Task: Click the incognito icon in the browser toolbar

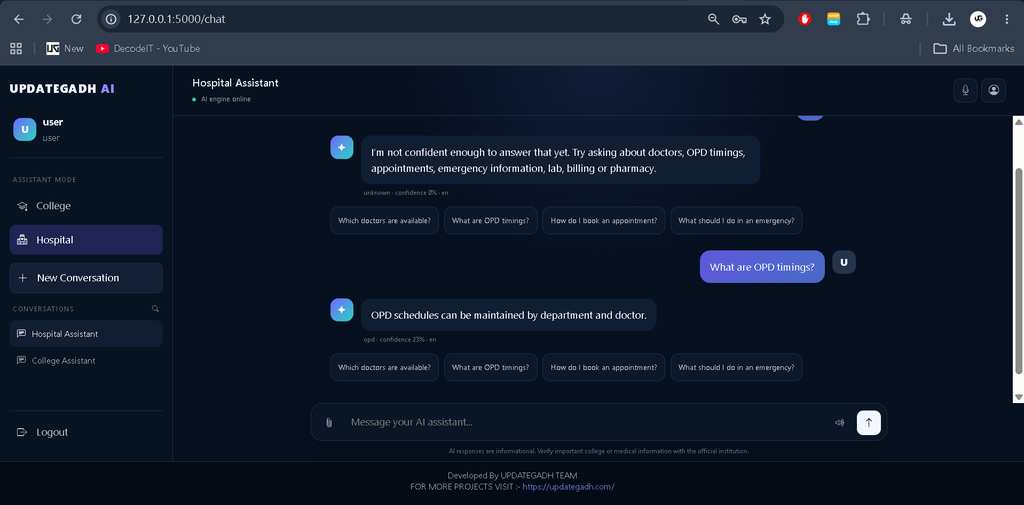Action: [x=906, y=19]
